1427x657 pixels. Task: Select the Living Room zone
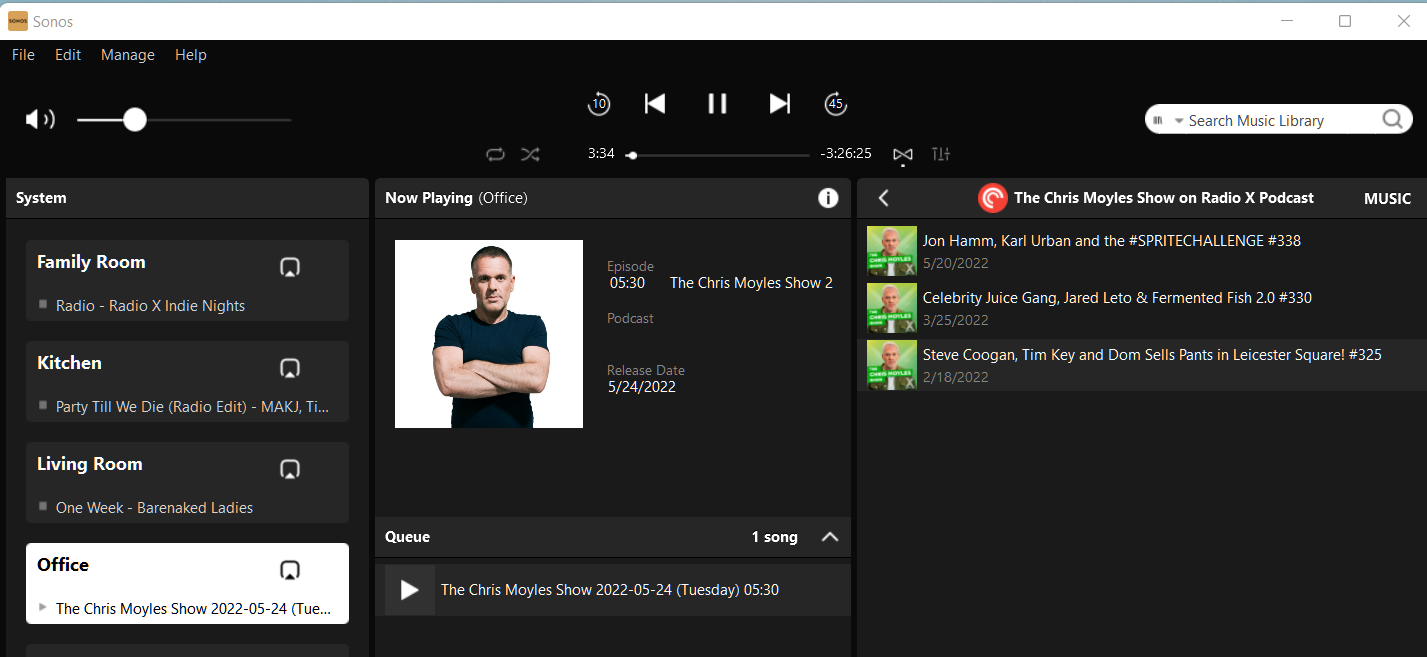[187, 482]
